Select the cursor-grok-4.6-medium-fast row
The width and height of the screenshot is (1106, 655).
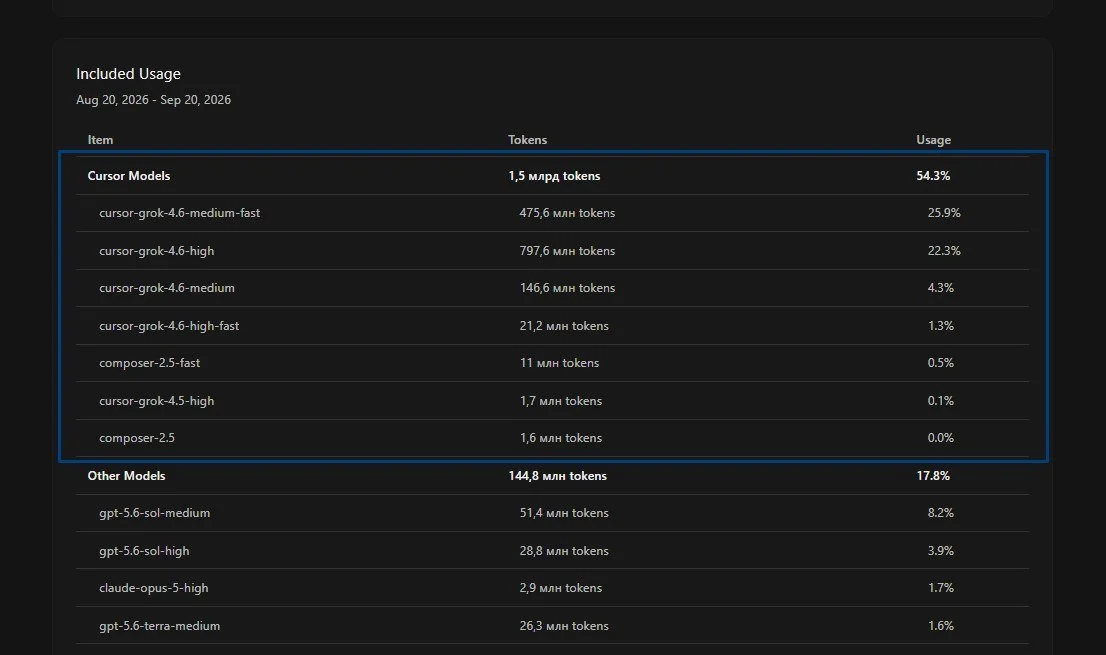[x=552, y=213]
